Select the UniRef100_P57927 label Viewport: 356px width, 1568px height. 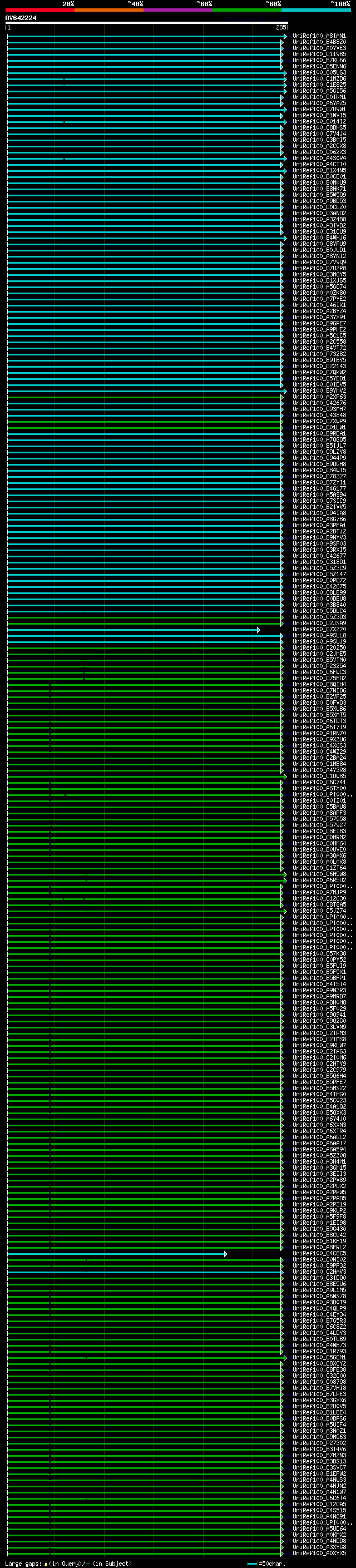pos(319,825)
